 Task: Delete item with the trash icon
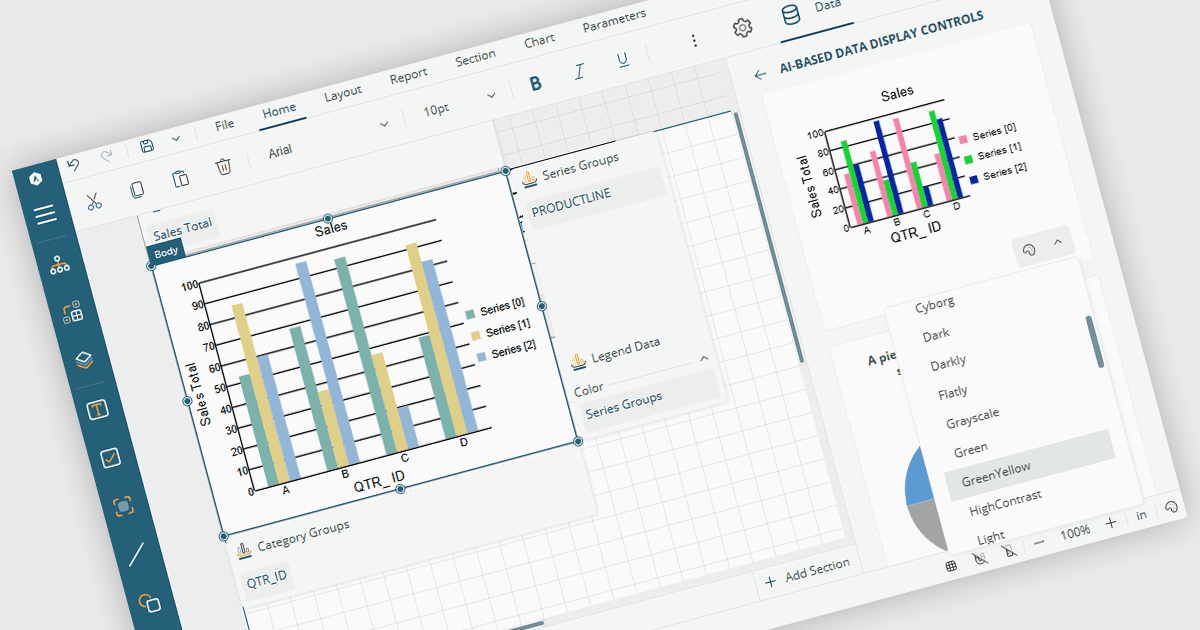(x=224, y=166)
